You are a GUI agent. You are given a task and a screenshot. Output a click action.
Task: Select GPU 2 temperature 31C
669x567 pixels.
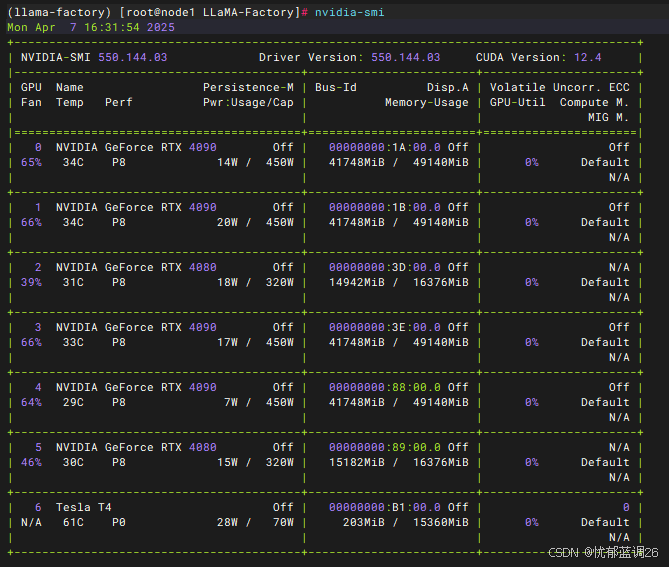[73, 282]
